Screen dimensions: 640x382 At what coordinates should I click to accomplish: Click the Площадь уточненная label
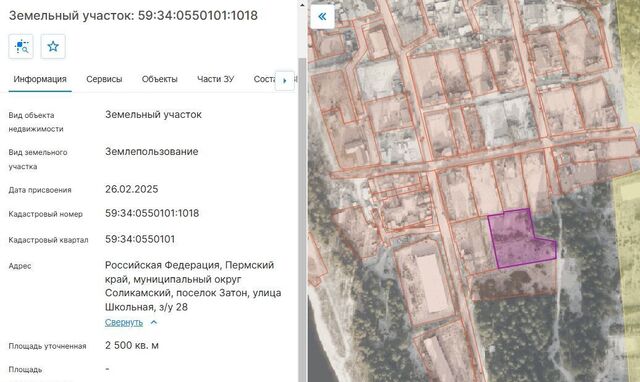point(47,346)
